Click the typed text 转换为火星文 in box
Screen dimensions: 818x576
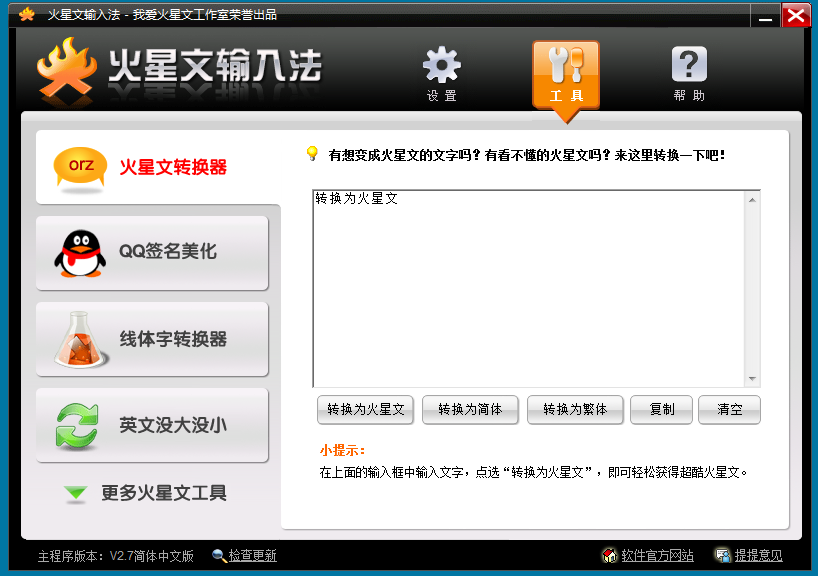click(356, 199)
